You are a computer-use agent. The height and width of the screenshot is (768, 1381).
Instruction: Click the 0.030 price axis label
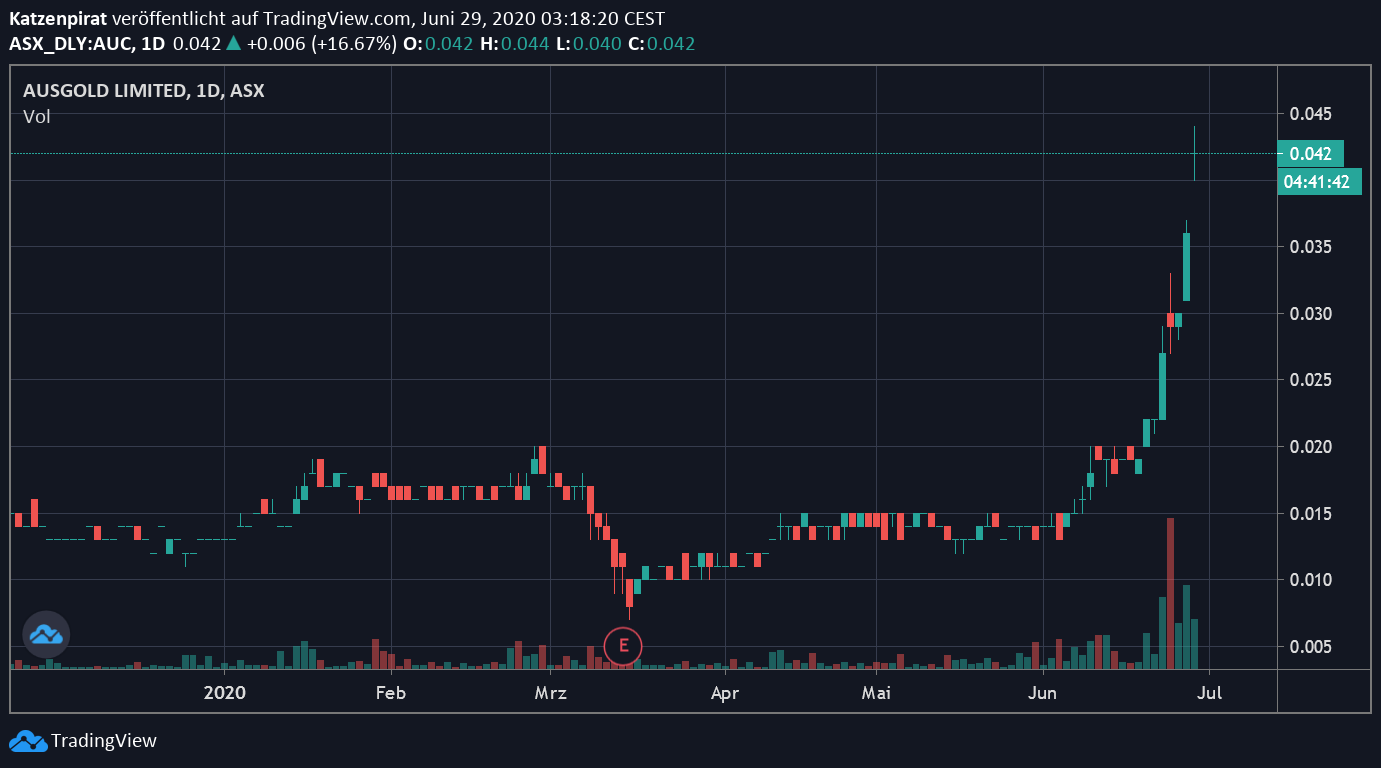[x=1311, y=313]
